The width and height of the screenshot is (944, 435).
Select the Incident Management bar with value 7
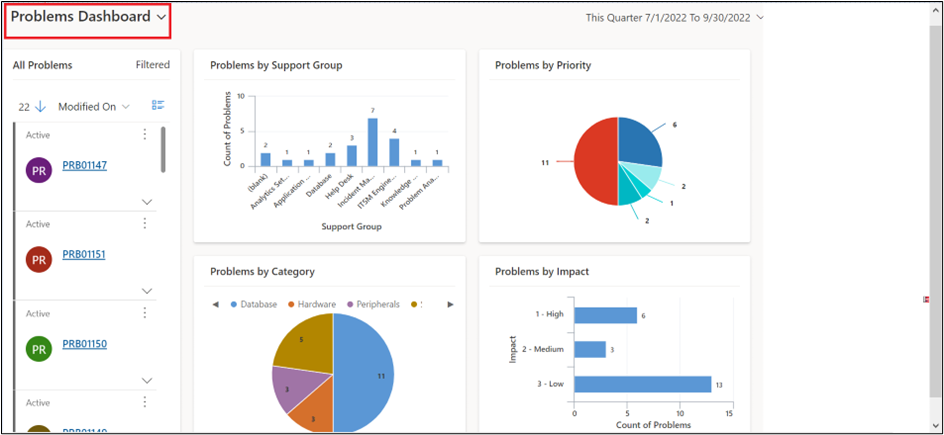[x=373, y=142]
